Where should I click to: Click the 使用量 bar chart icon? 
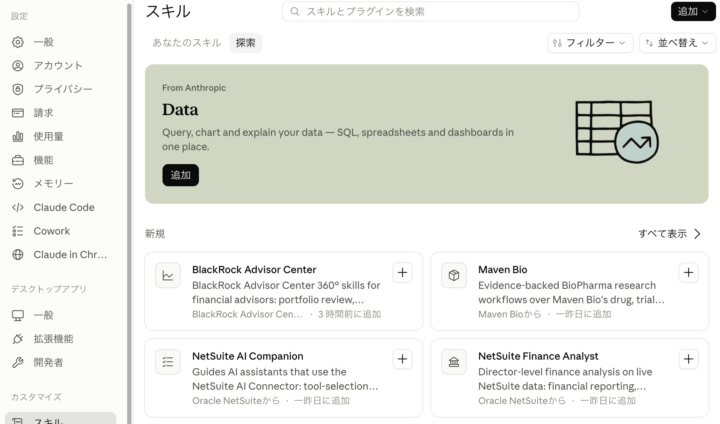click(18, 136)
